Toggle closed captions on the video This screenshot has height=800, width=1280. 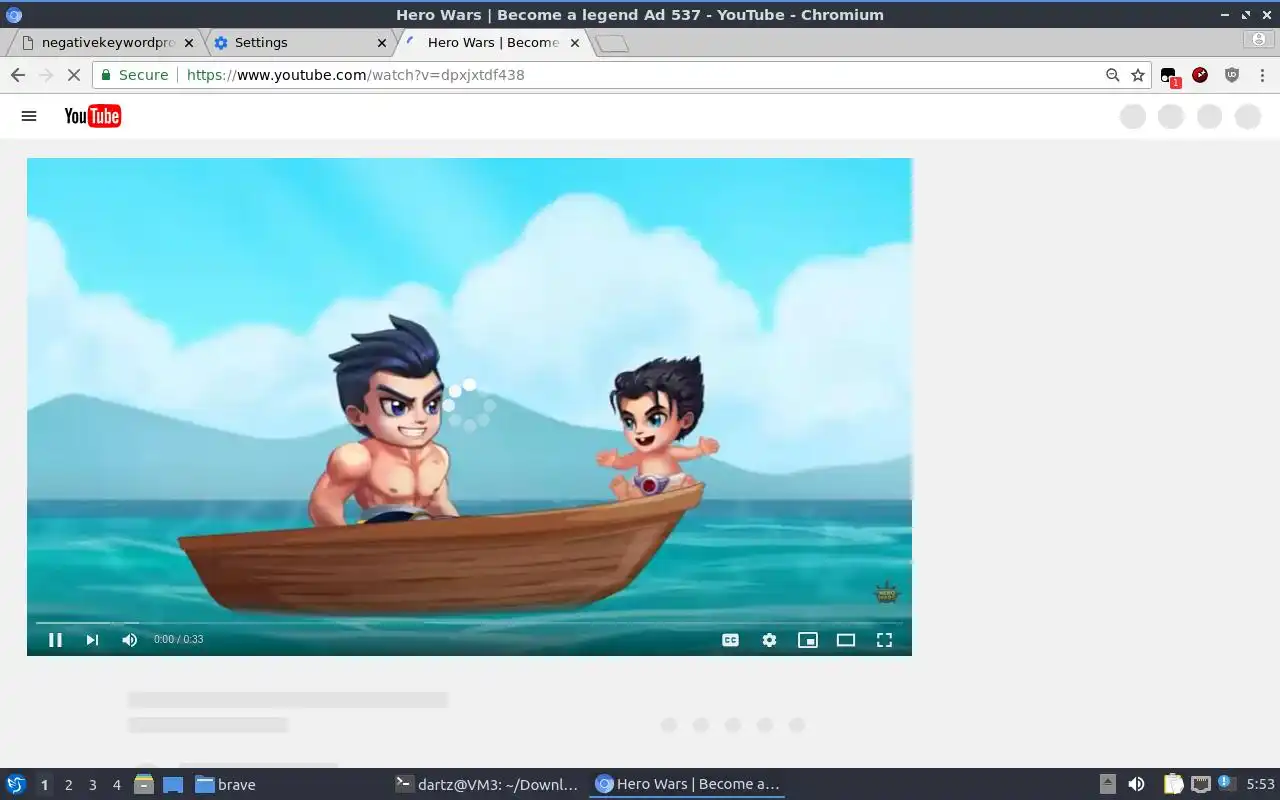click(731, 640)
